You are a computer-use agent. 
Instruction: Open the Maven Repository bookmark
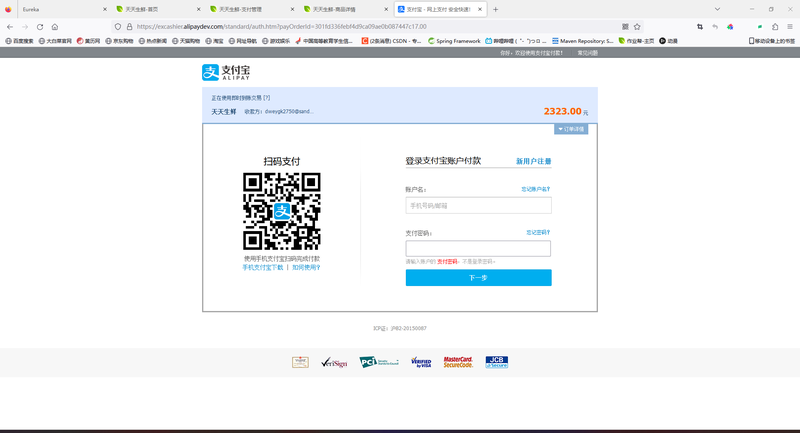tap(583, 41)
